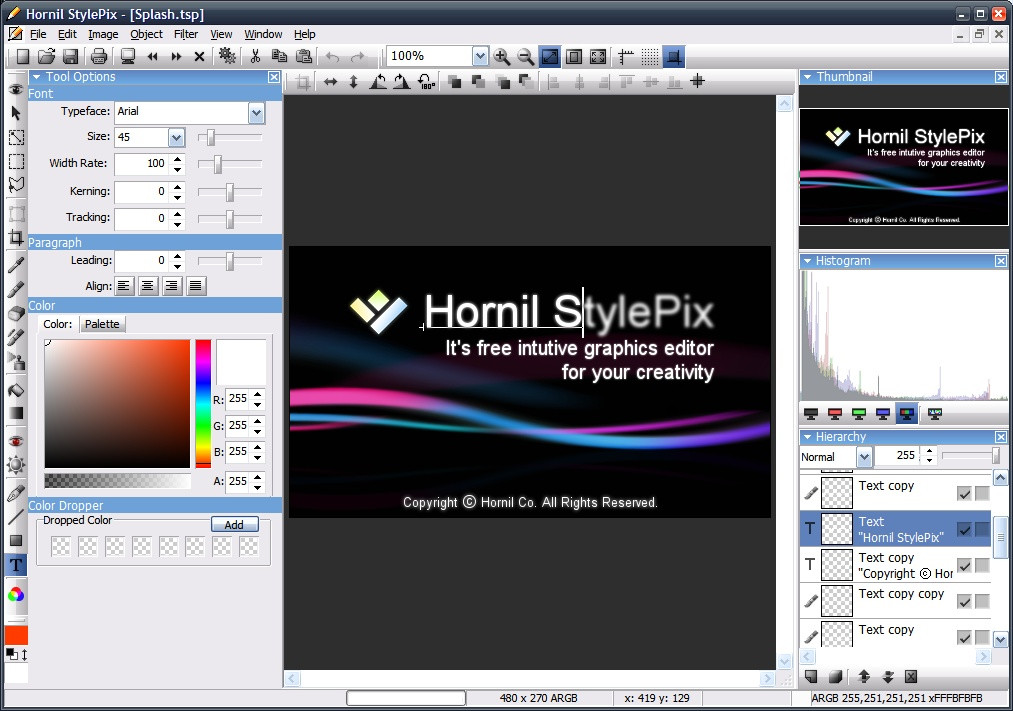Click the Kerning slider

pyautogui.click(x=230, y=192)
